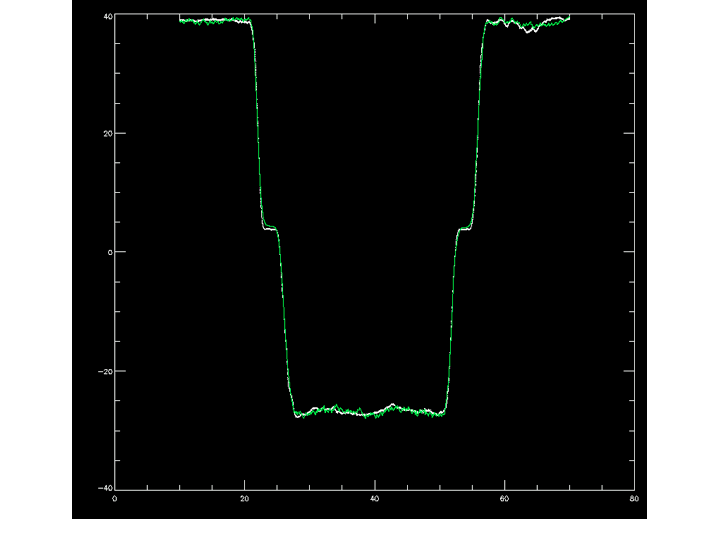Click the small bump on bottom plateau near x=43
This screenshot has height=540, width=720.
click(393, 405)
